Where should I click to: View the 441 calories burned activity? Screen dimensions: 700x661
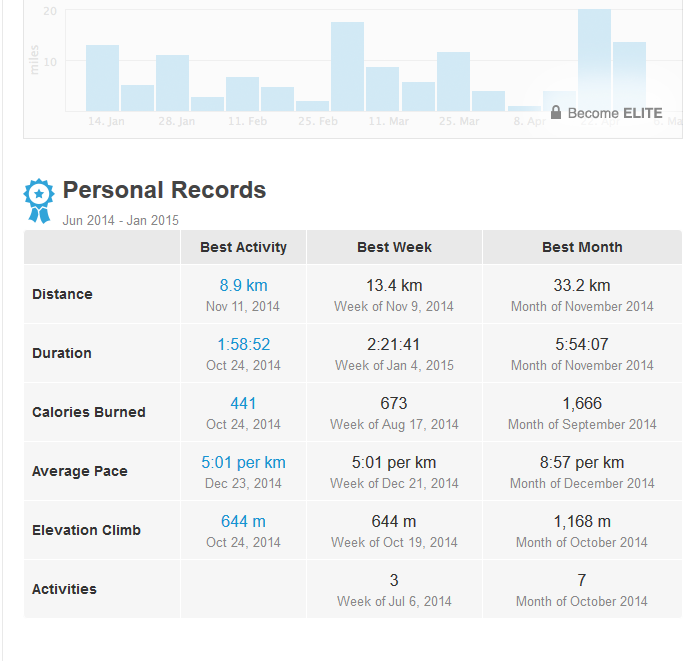coord(243,403)
